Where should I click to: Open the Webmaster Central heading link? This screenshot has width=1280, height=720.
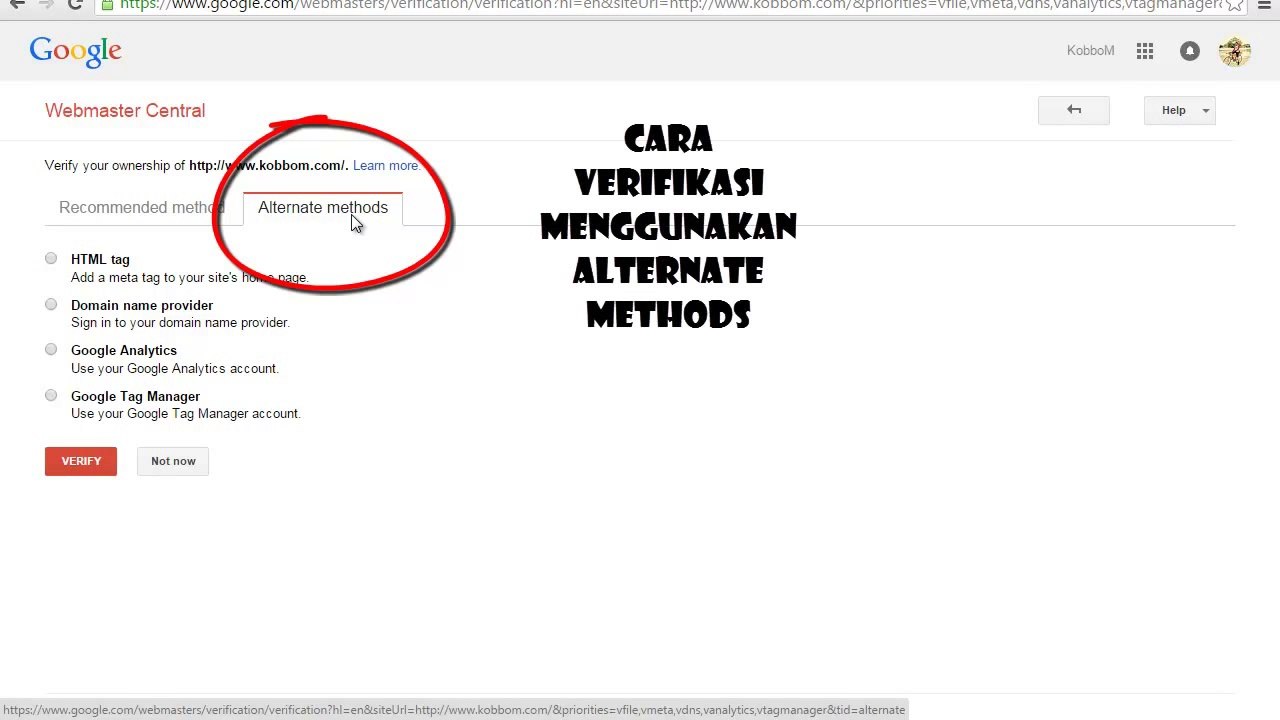pyautogui.click(x=125, y=111)
